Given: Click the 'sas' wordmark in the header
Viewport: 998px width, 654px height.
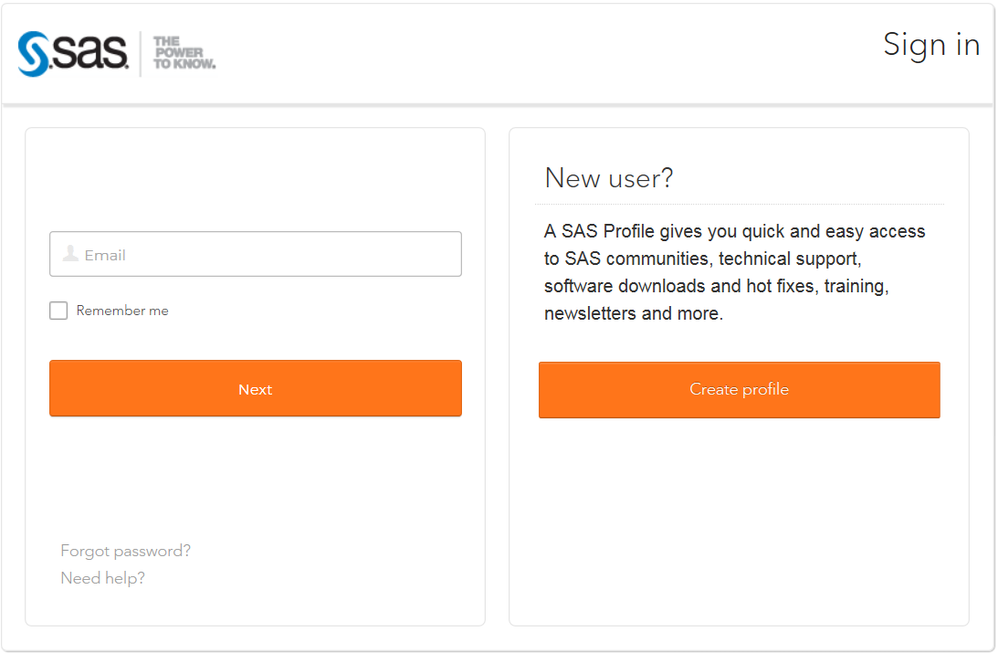Looking at the screenshot, I should 90,53.
